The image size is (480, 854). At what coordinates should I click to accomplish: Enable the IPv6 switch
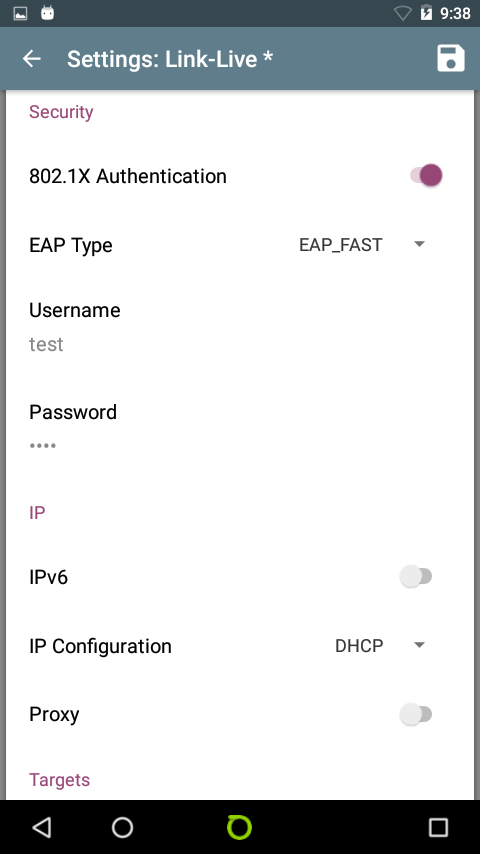[416, 577]
